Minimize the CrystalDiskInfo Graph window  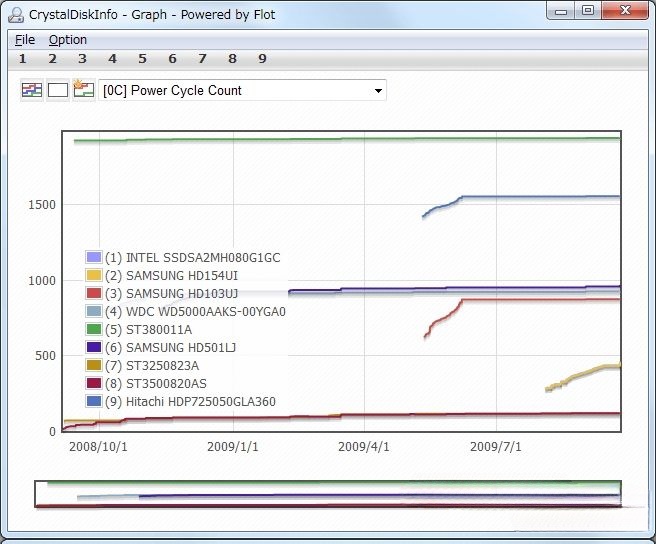(561, 11)
